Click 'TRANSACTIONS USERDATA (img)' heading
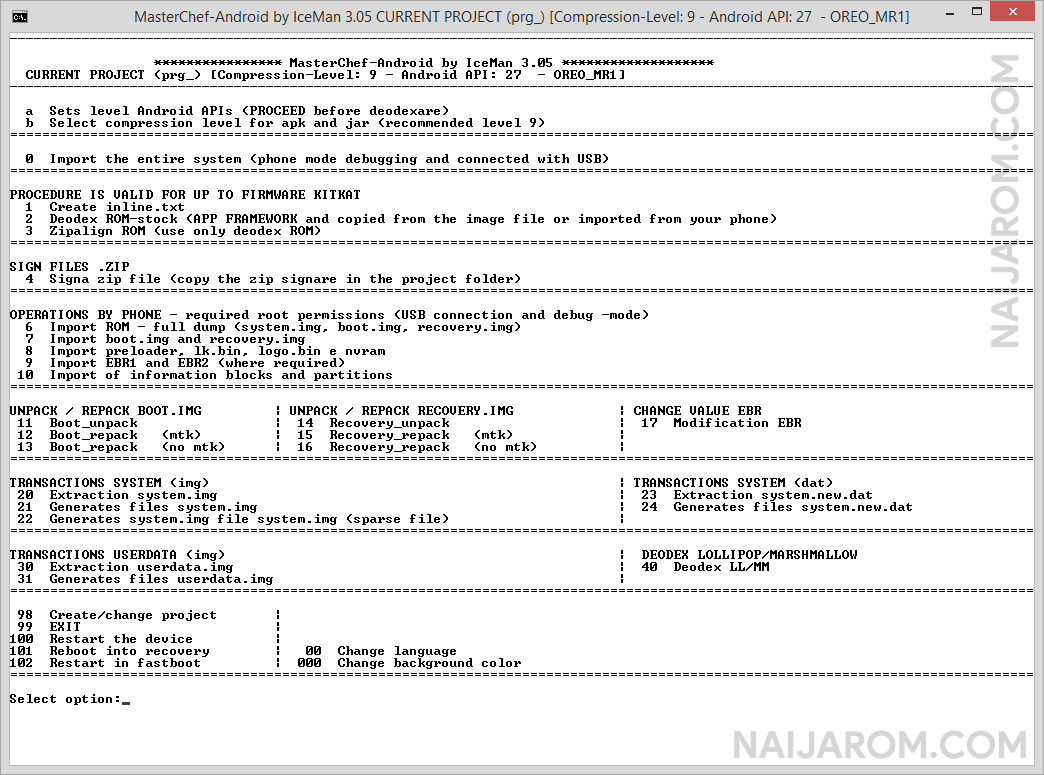This screenshot has height=775, width=1044. tap(117, 555)
